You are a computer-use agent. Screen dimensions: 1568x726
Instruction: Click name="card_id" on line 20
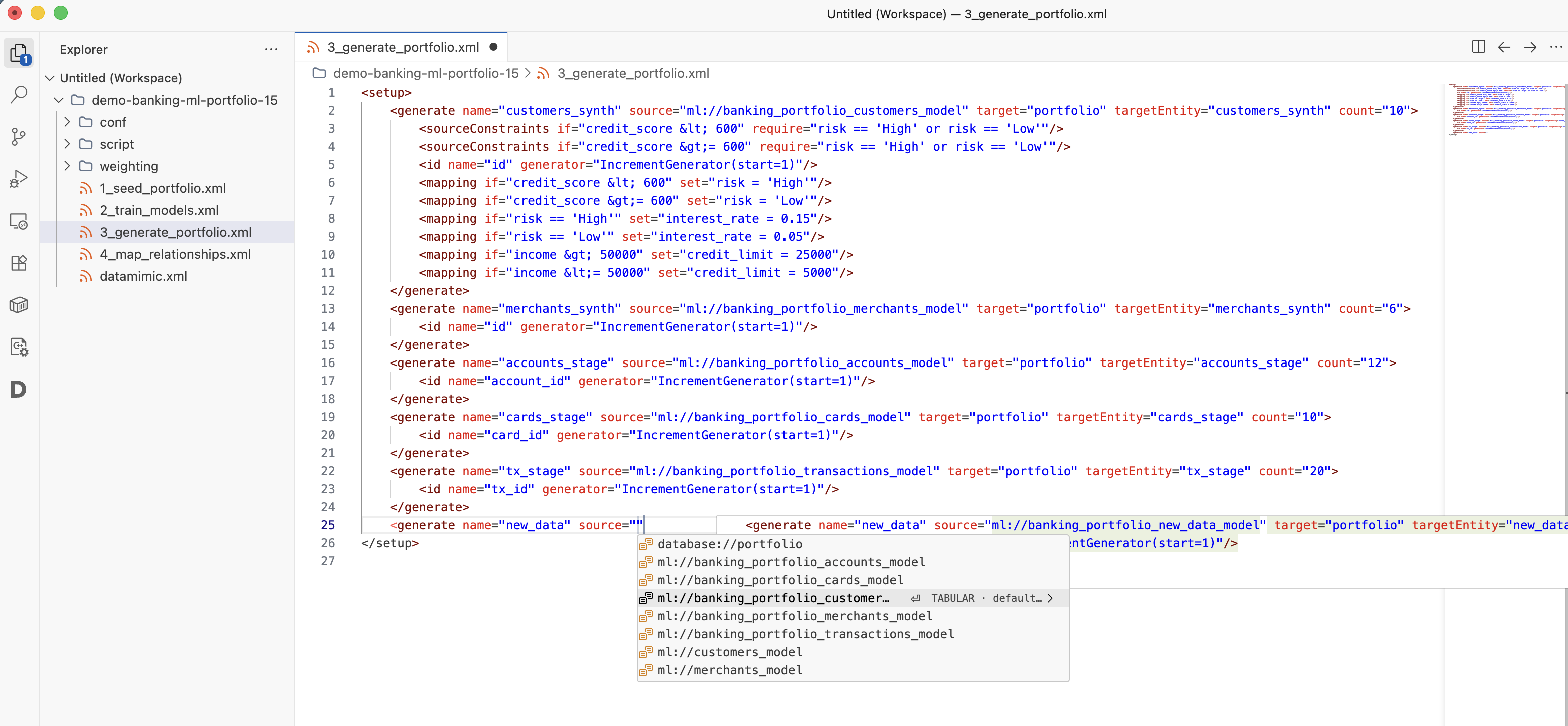[498, 435]
